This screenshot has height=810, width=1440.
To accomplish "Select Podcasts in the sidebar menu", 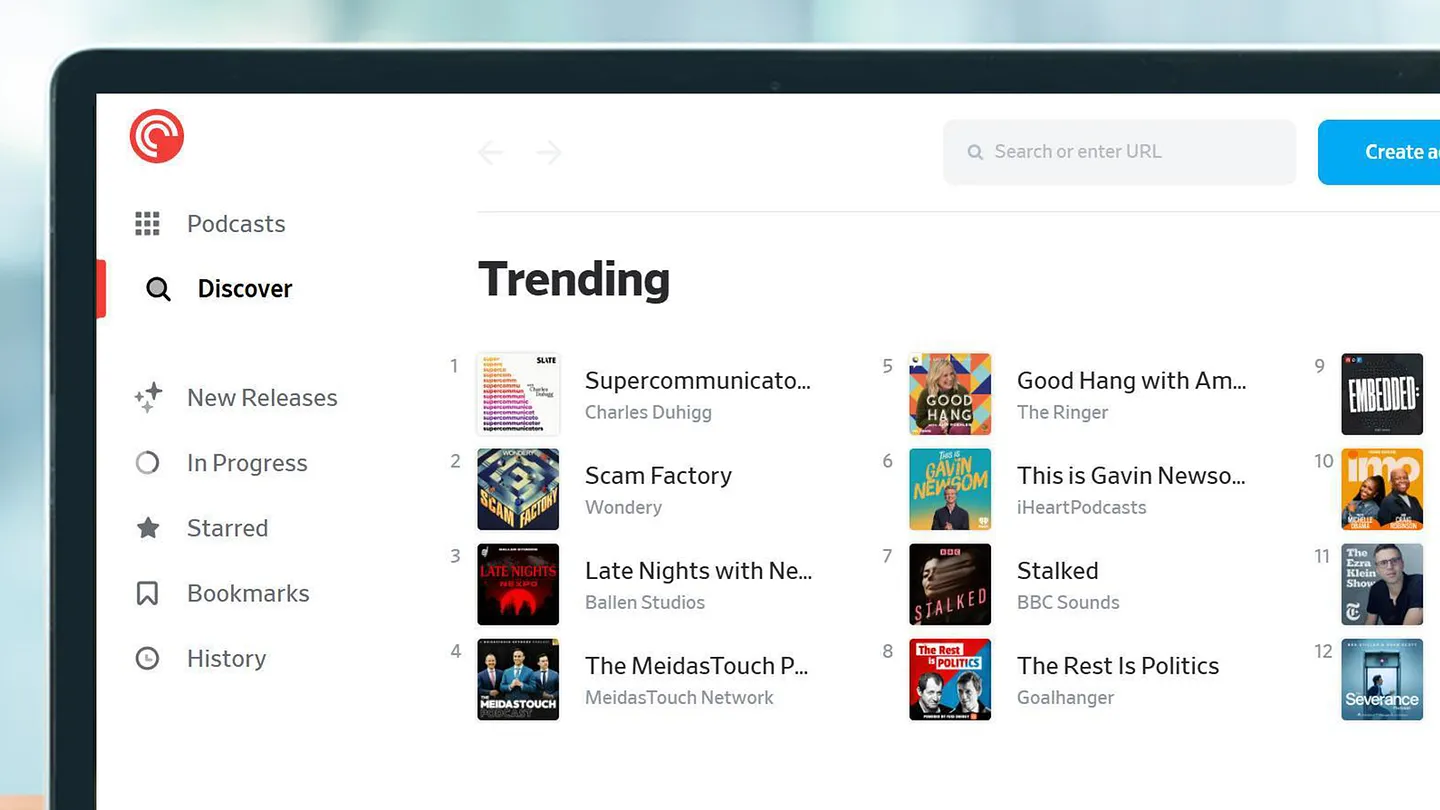I will coord(236,223).
